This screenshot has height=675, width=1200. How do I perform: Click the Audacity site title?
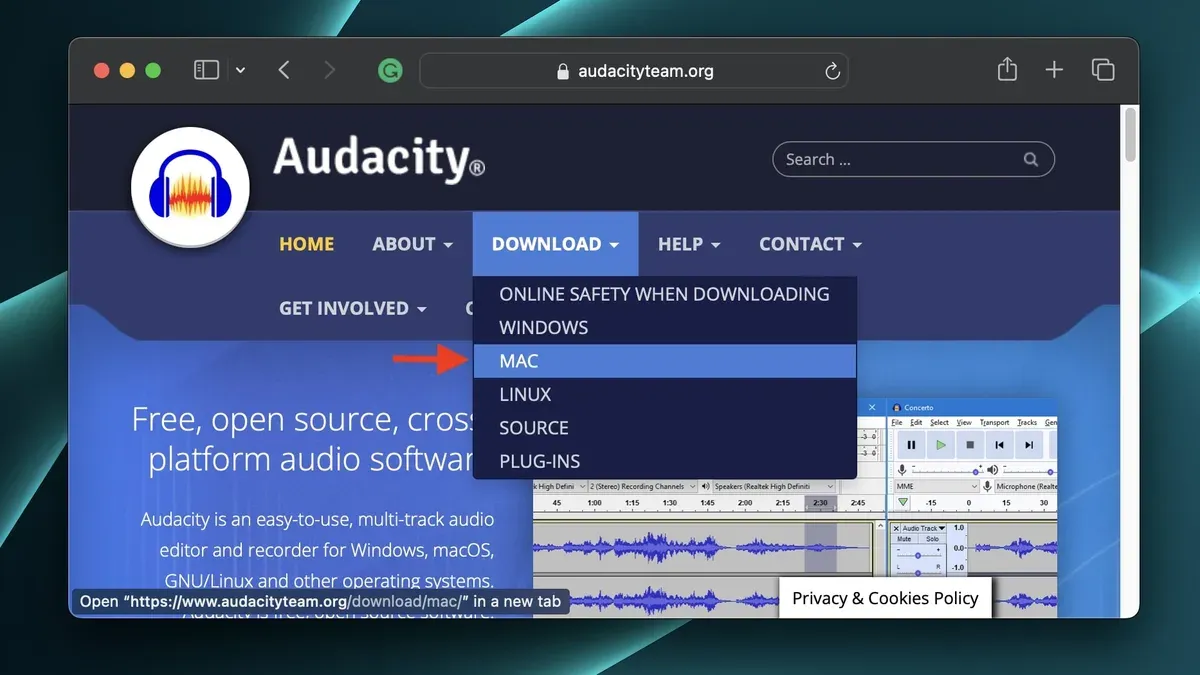tap(379, 158)
